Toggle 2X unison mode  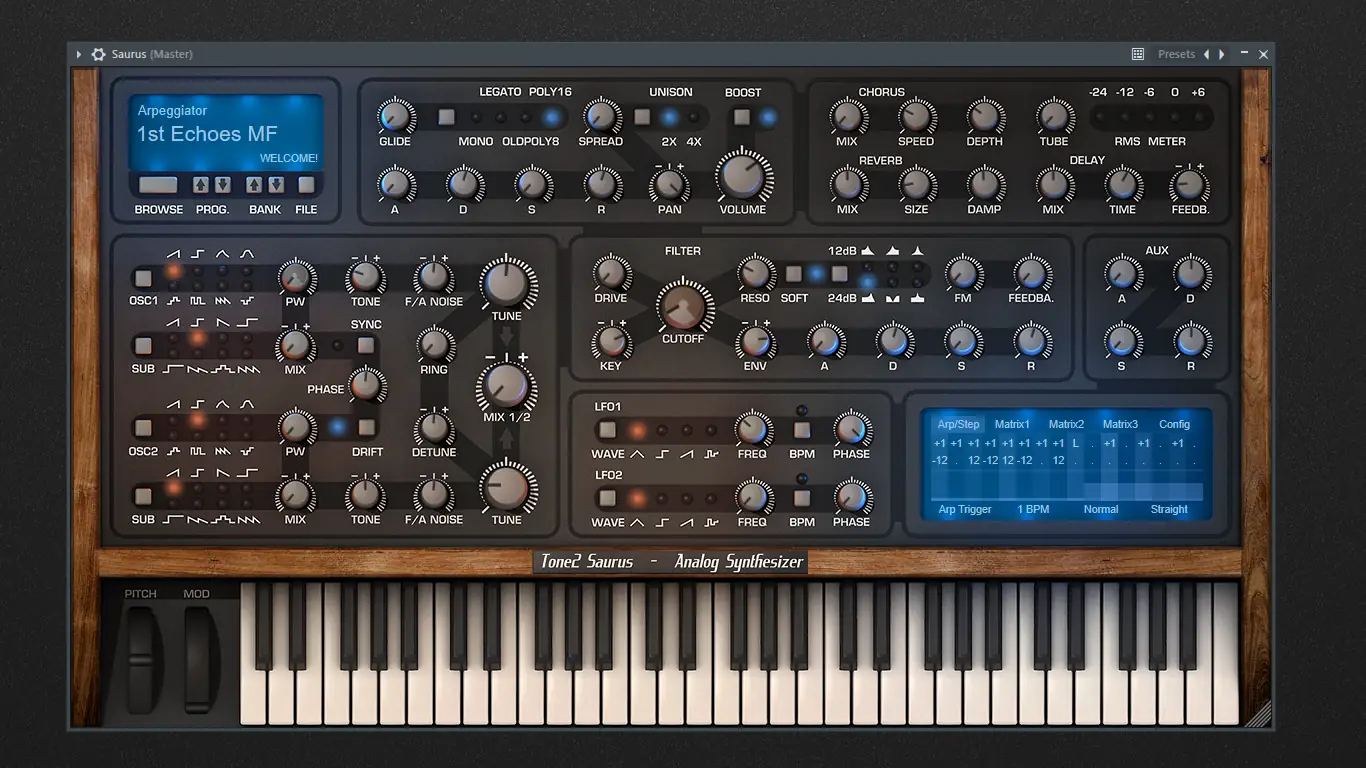(669, 117)
